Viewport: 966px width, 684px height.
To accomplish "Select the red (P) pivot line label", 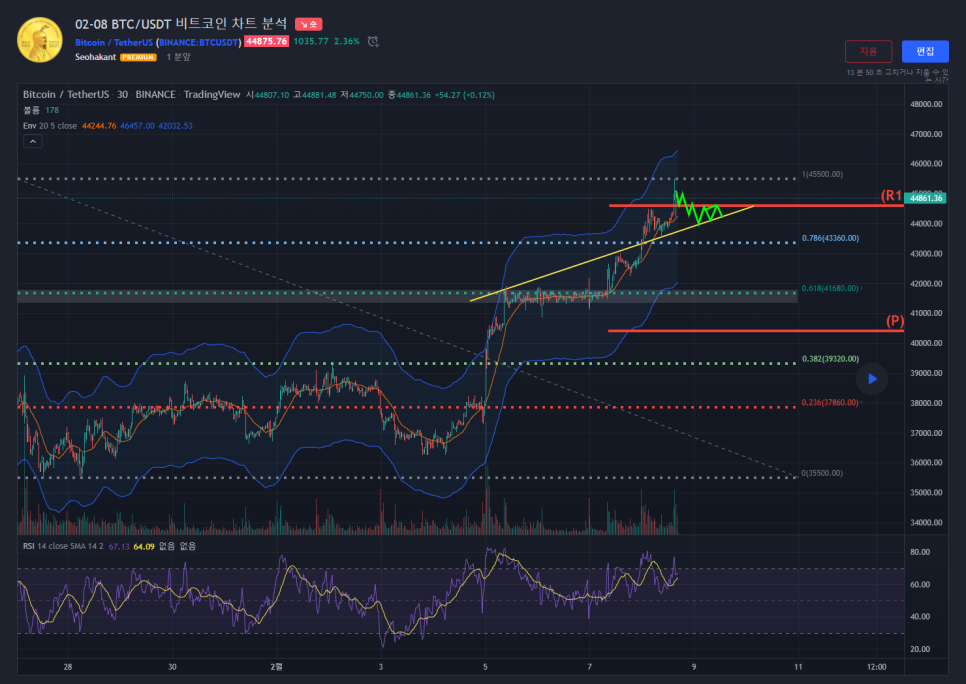I will pos(895,321).
